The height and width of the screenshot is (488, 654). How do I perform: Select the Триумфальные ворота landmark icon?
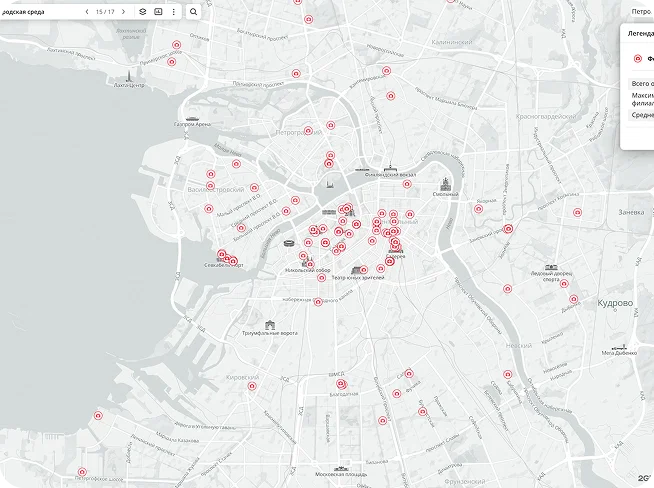click(x=270, y=323)
